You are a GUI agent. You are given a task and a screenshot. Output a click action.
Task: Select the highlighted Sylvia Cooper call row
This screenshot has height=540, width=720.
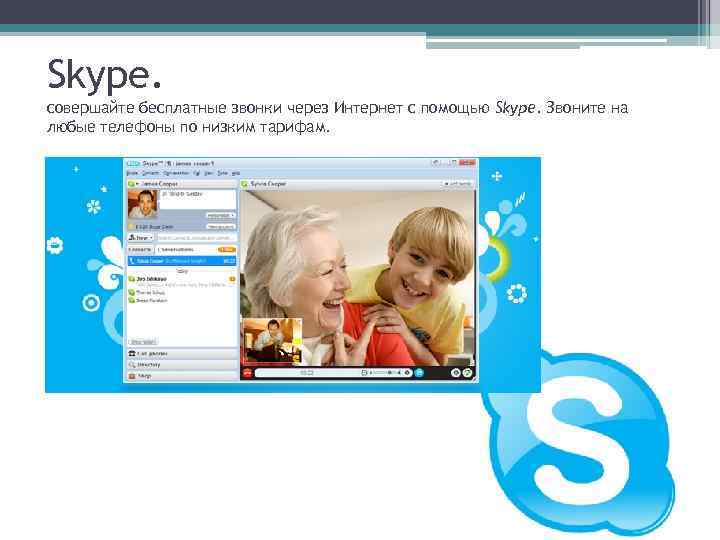tap(182, 261)
